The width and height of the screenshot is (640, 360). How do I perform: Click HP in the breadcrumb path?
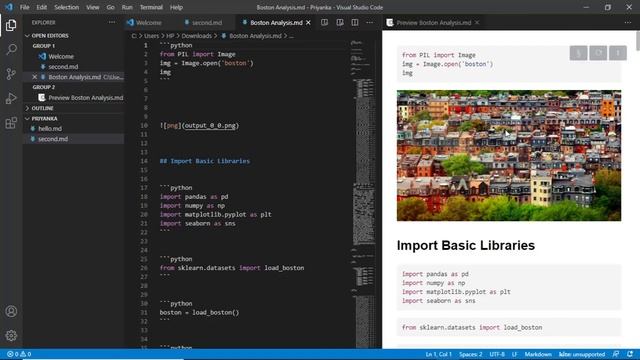click(x=170, y=36)
